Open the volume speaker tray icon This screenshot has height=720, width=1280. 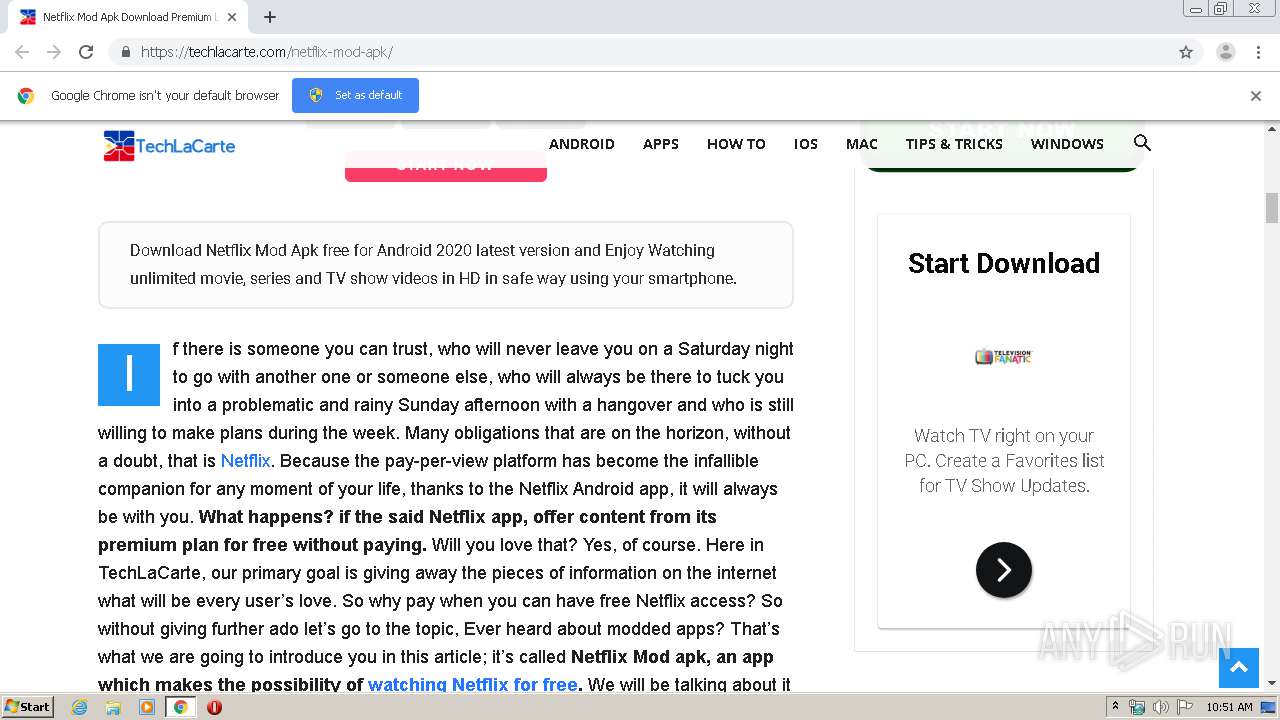point(1161,707)
